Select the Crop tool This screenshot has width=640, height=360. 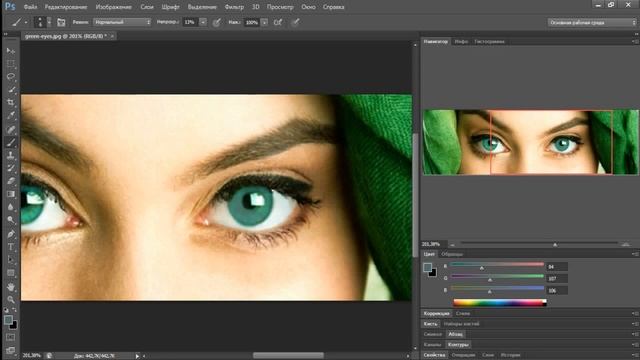[11, 103]
